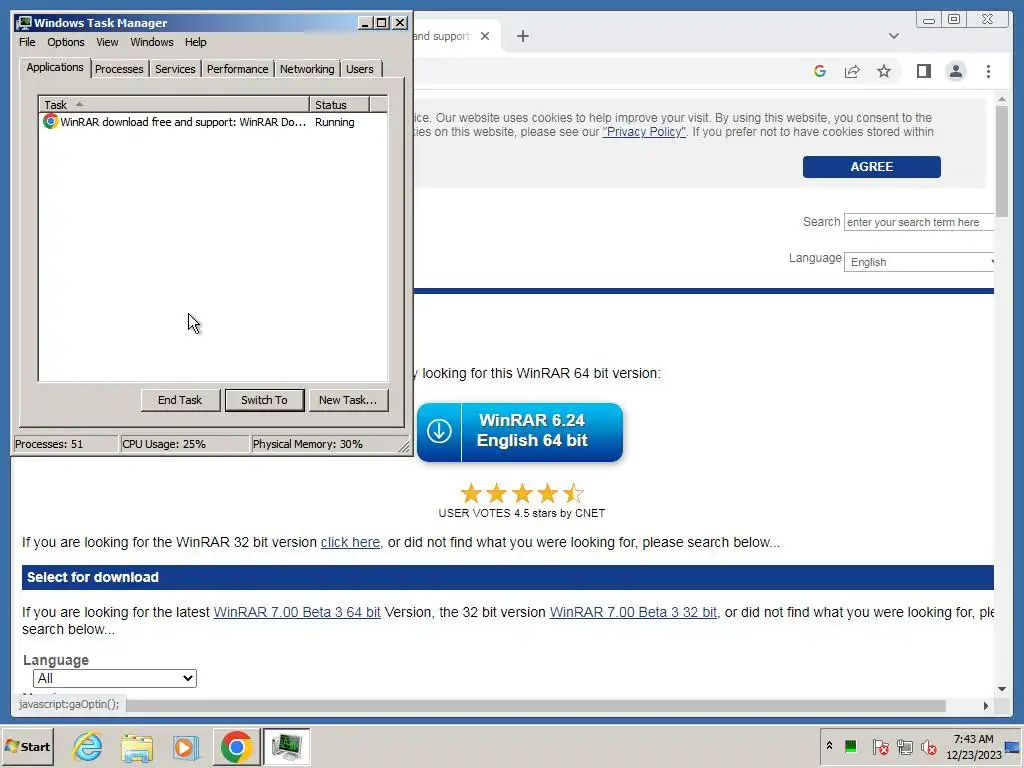Viewport: 1024px width, 768px height.
Task: Click the Chrome icon in the task list
Action: pyautogui.click(x=50, y=121)
